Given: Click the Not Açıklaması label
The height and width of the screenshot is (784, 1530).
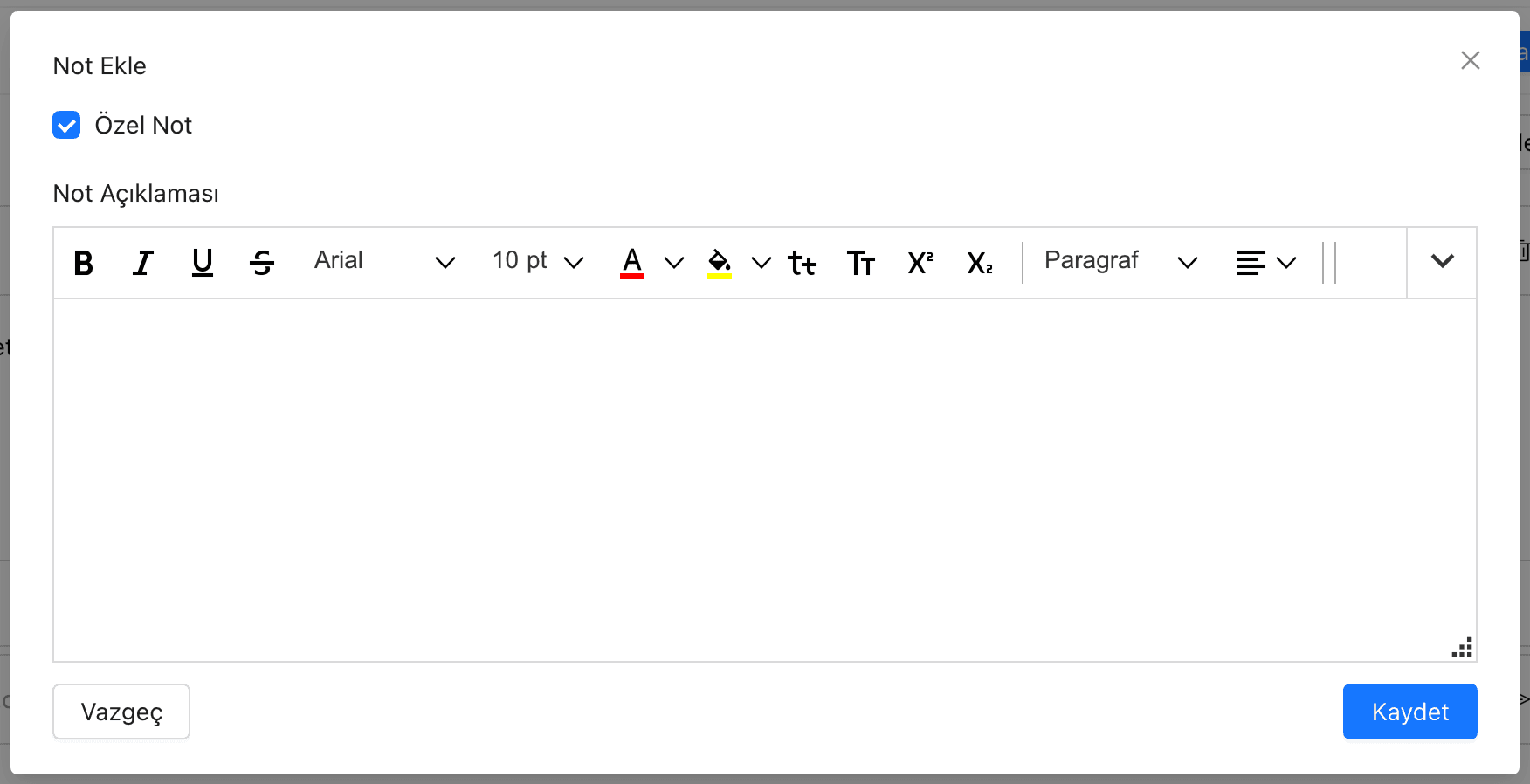Looking at the screenshot, I should [x=136, y=193].
